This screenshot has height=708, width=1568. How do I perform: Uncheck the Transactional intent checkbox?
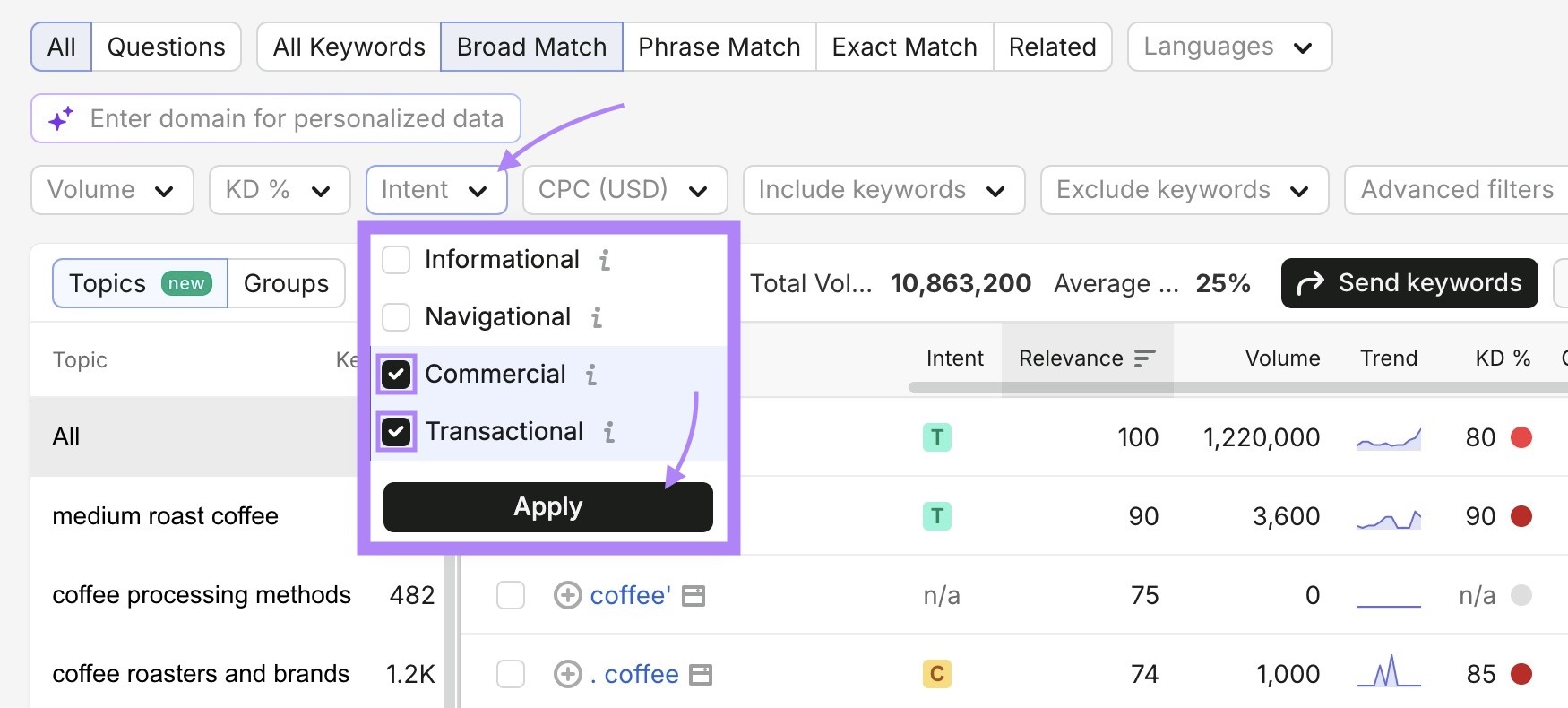396,432
